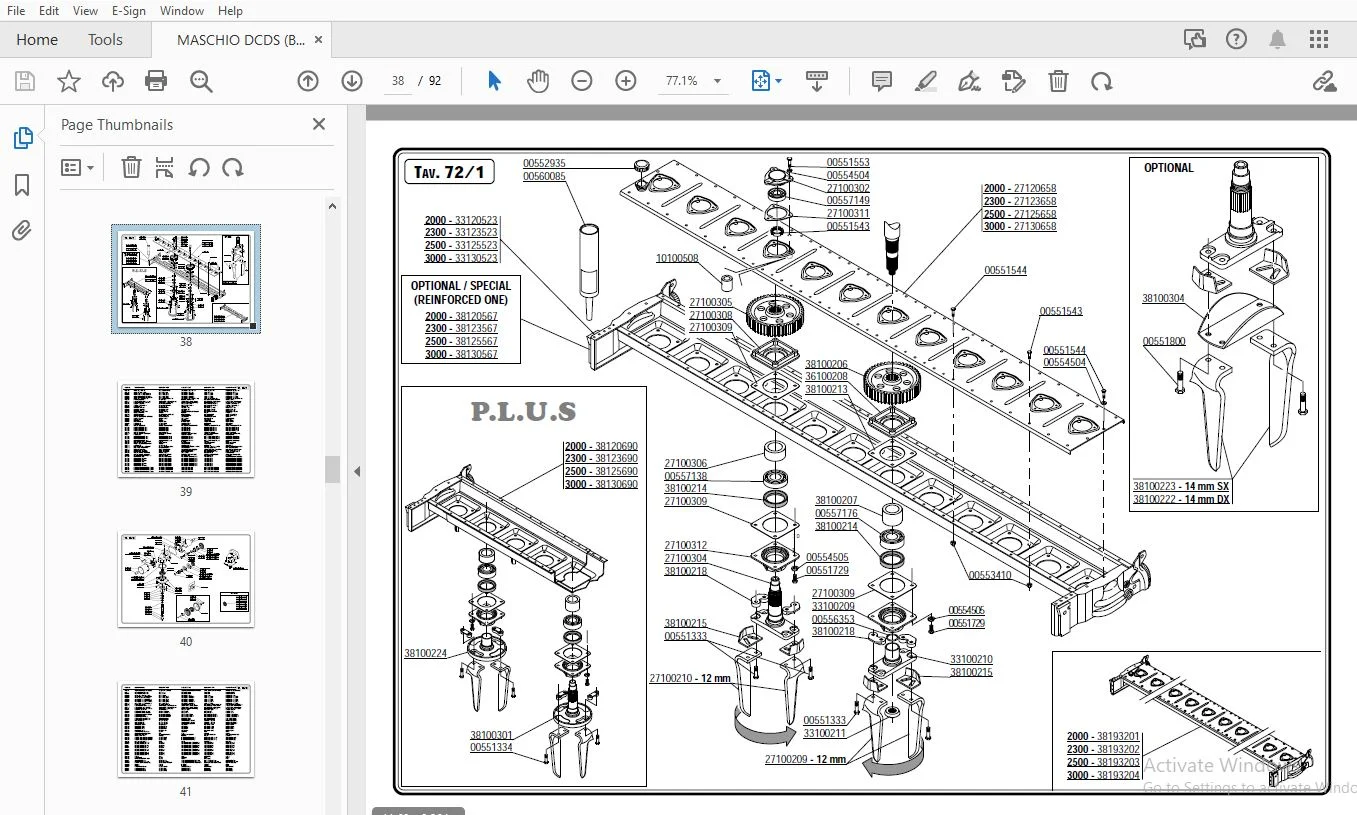1357x815 pixels.
Task: Open the E-Sign menu
Action: coord(129,11)
